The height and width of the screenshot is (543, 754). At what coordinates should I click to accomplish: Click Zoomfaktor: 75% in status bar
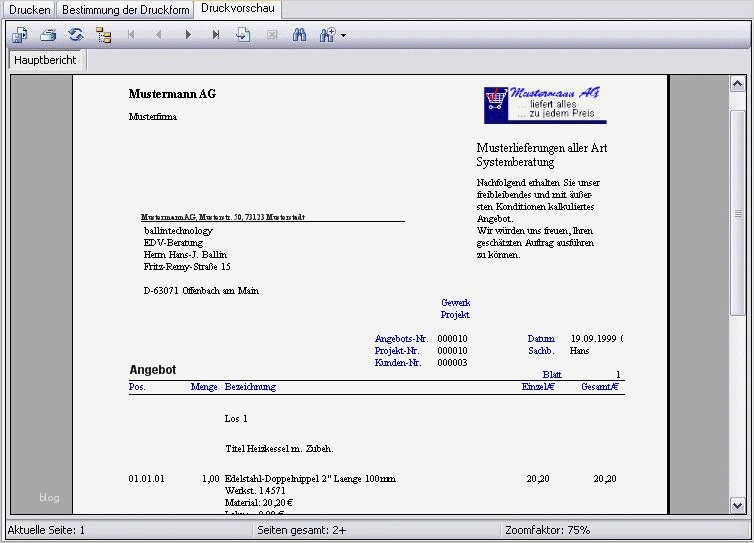[x=547, y=530]
